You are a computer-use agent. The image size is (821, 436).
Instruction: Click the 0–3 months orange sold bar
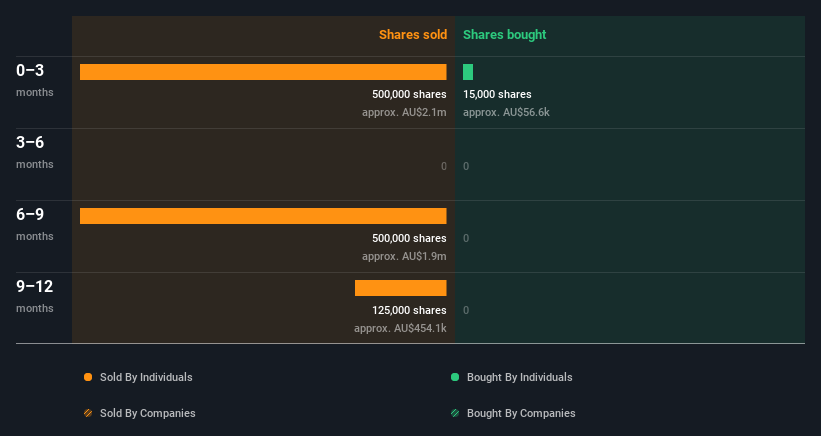(x=263, y=72)
